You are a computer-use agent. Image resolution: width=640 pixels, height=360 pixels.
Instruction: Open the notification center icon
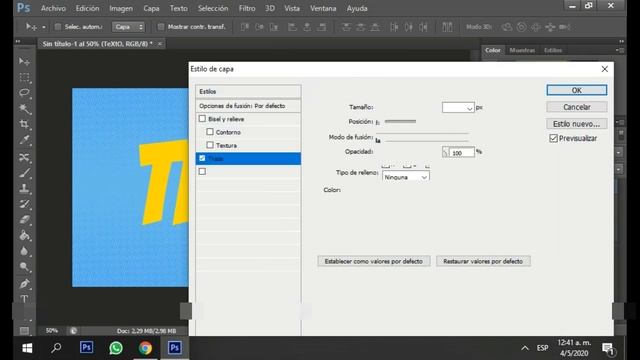click(x=608, y=348)
